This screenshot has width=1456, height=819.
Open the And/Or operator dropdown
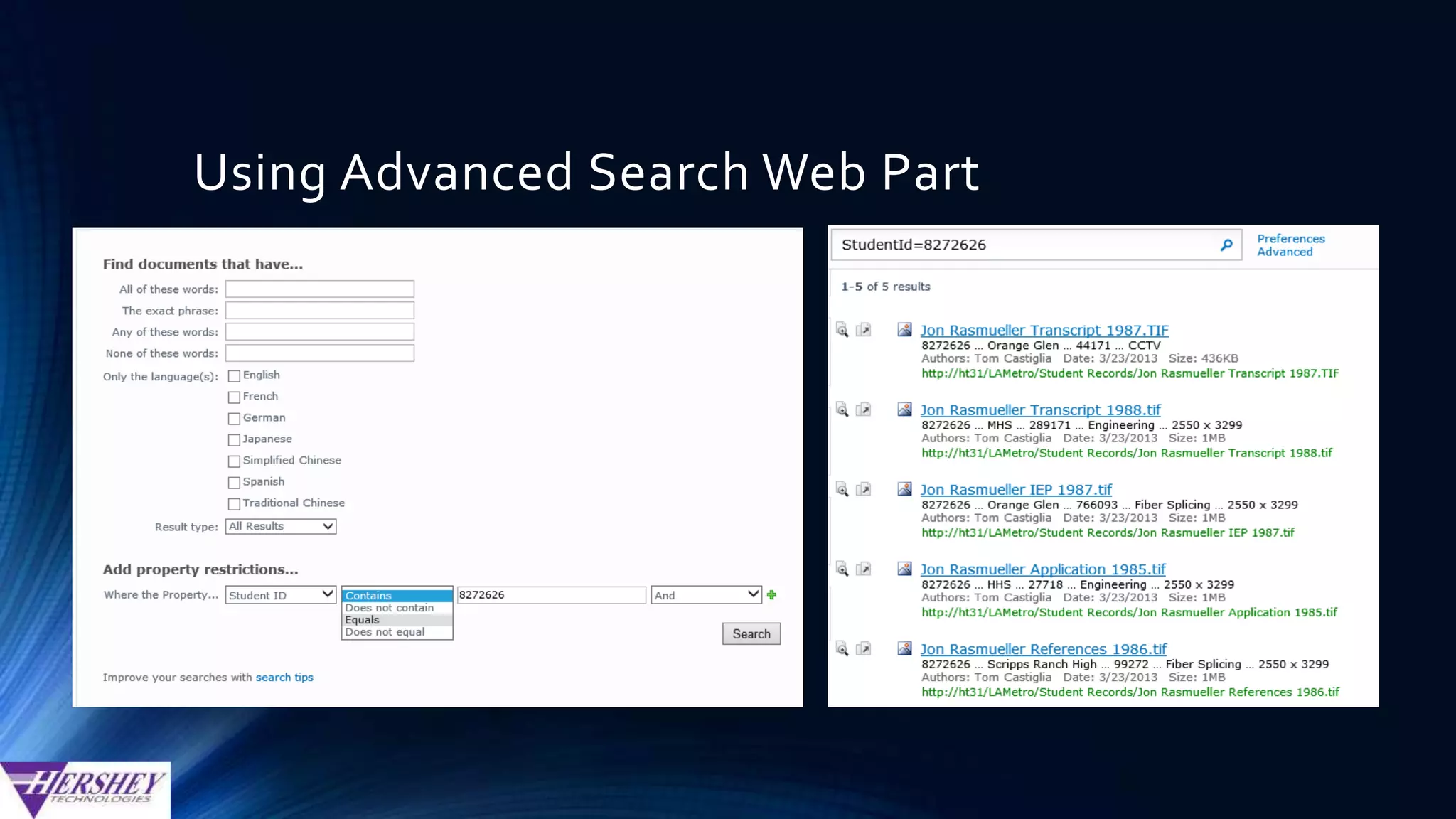(x=707, y=595)
